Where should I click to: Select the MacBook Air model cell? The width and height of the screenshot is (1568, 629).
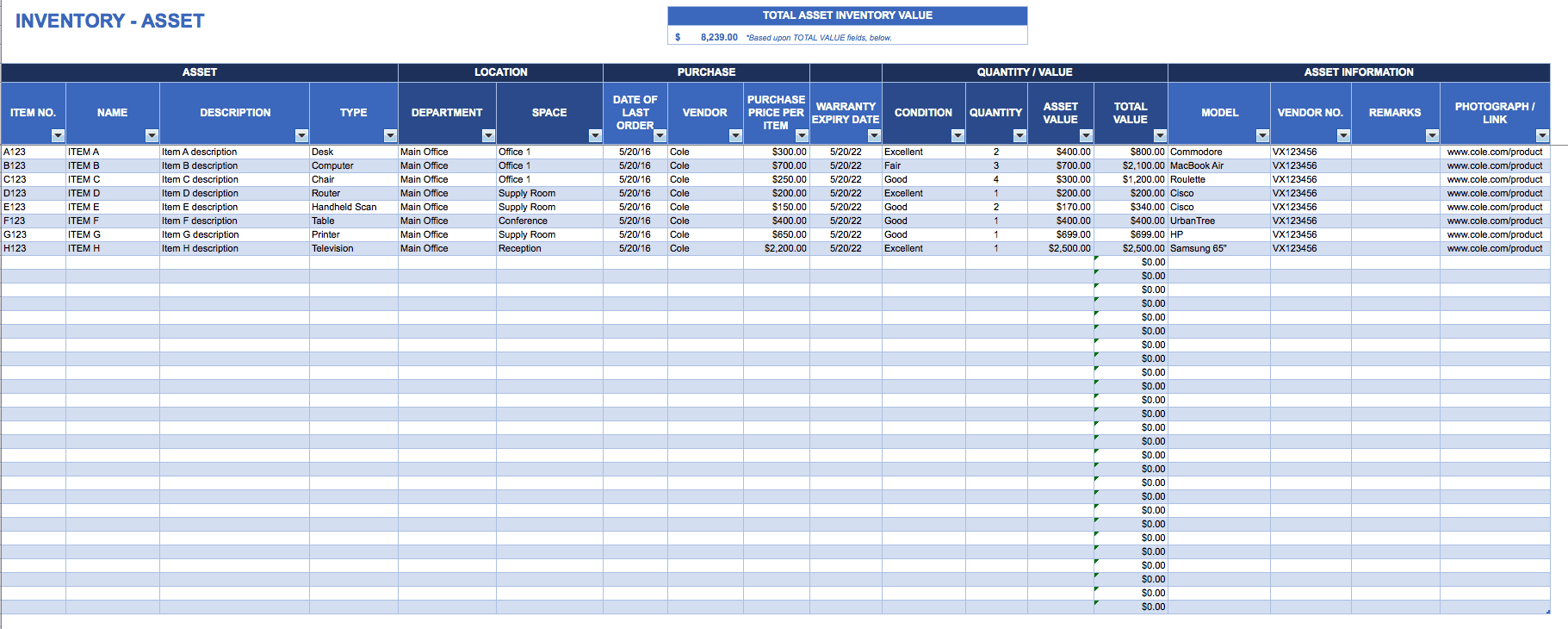click(x=1196, y=165)
